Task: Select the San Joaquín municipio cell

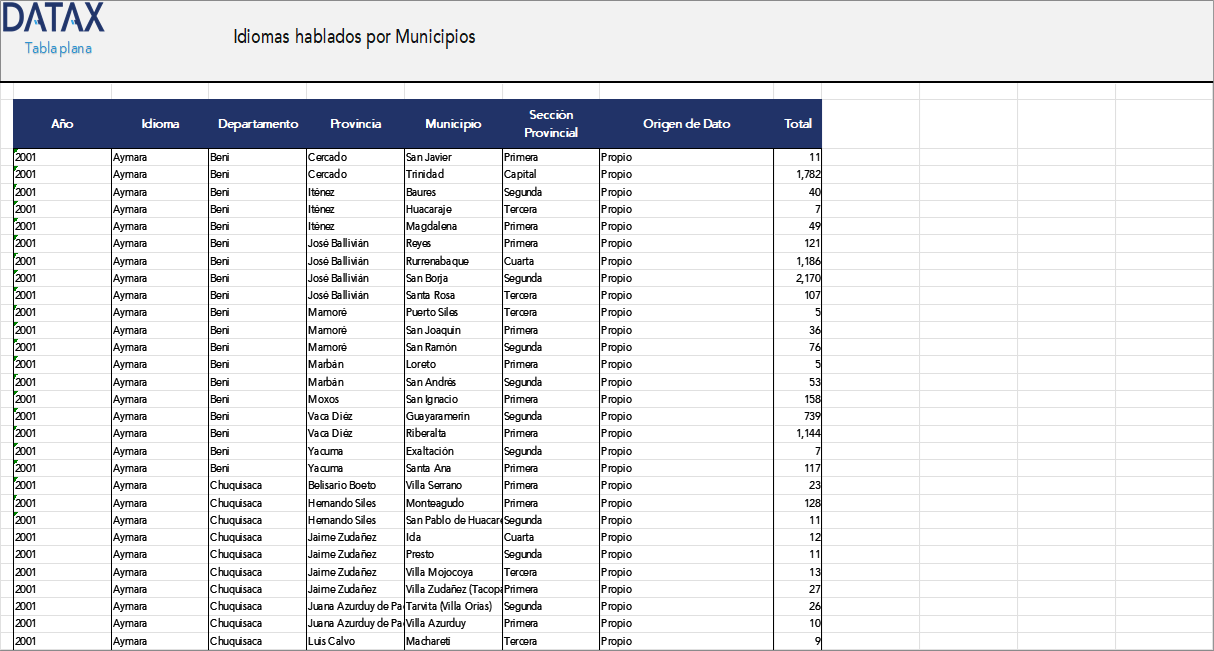Action: click(x=453, y=330)
